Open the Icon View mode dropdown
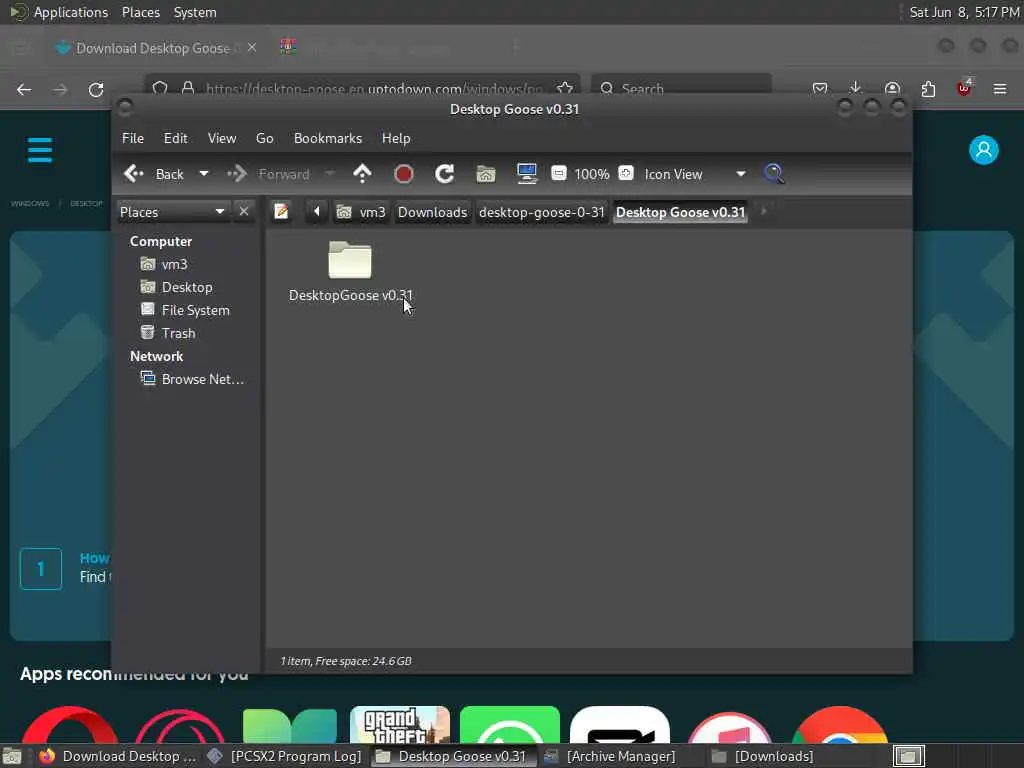Screen dimensions: 1024x768 pos(695,174)
